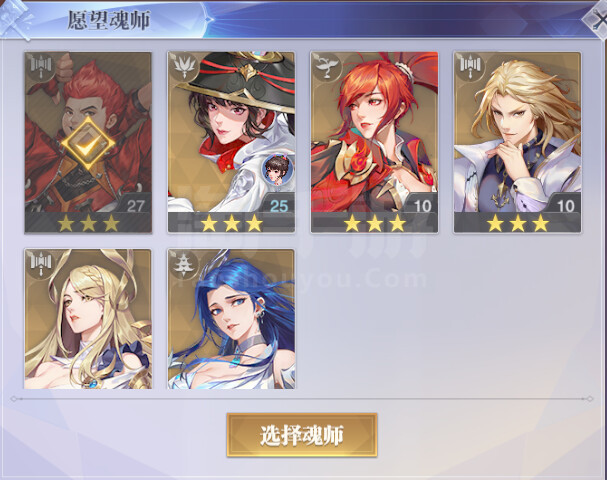Viewport: 607px width, 480px height.
Task: Click the class icon on red-haired man card
Action: coord(41,66)
